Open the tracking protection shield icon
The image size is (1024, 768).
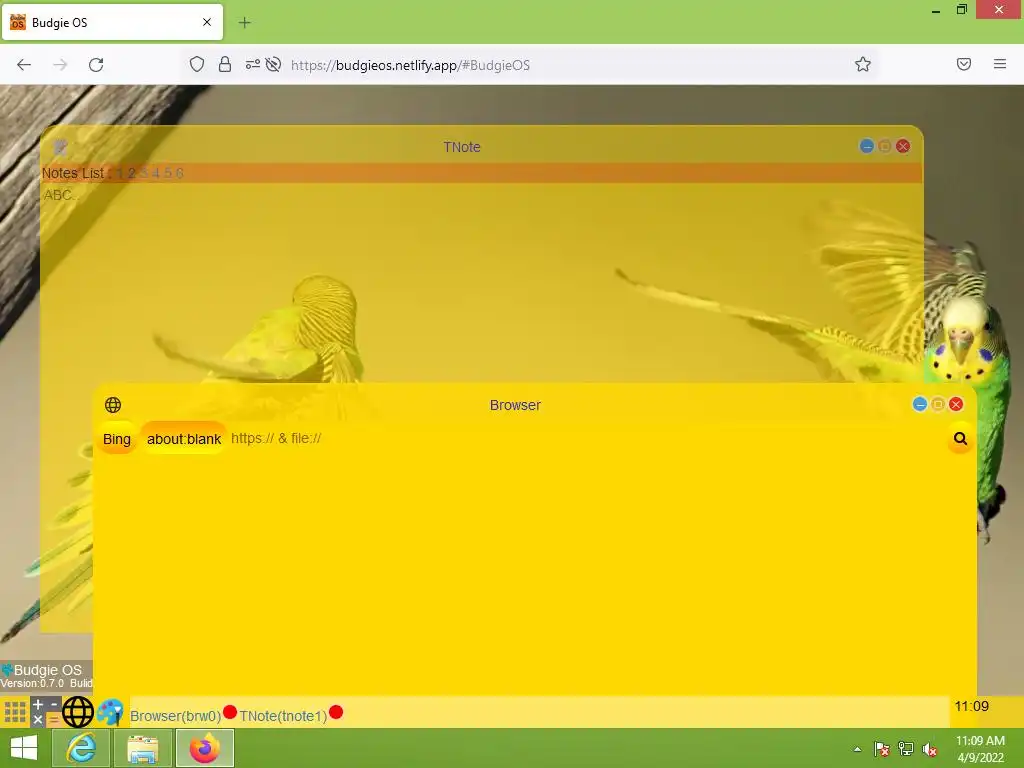pyautogui.click(x=197, y=64)
